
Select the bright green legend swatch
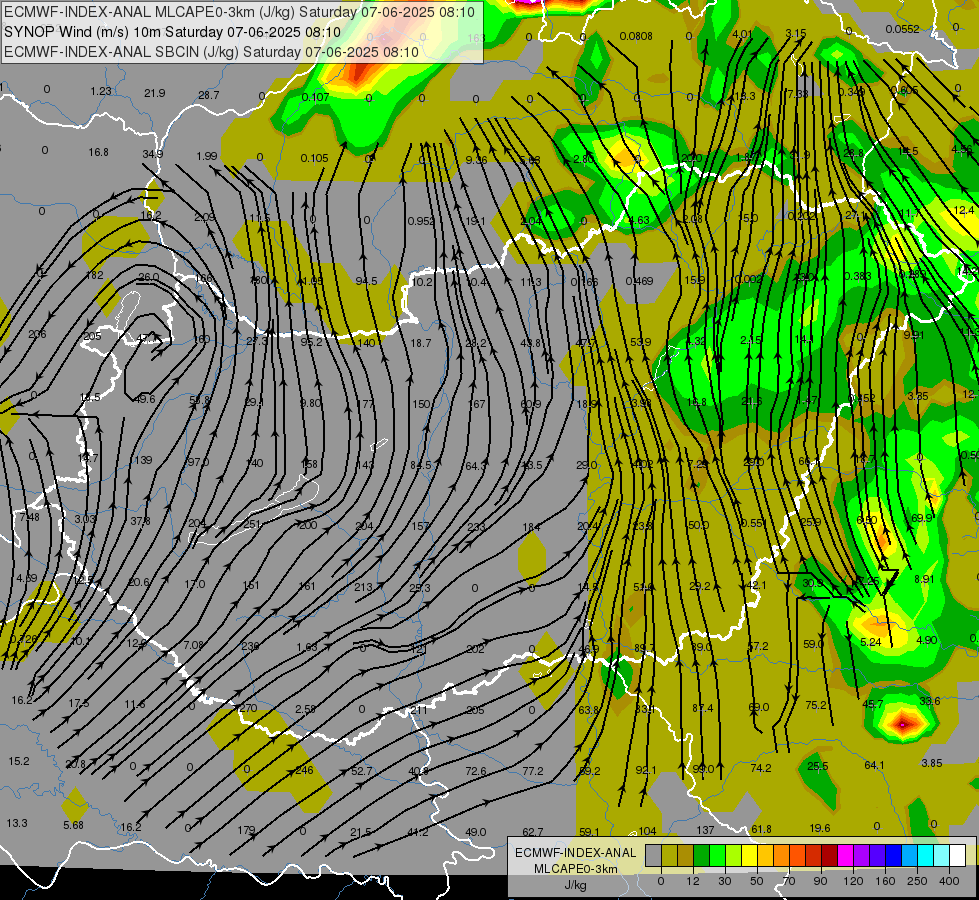pos(718,855)
